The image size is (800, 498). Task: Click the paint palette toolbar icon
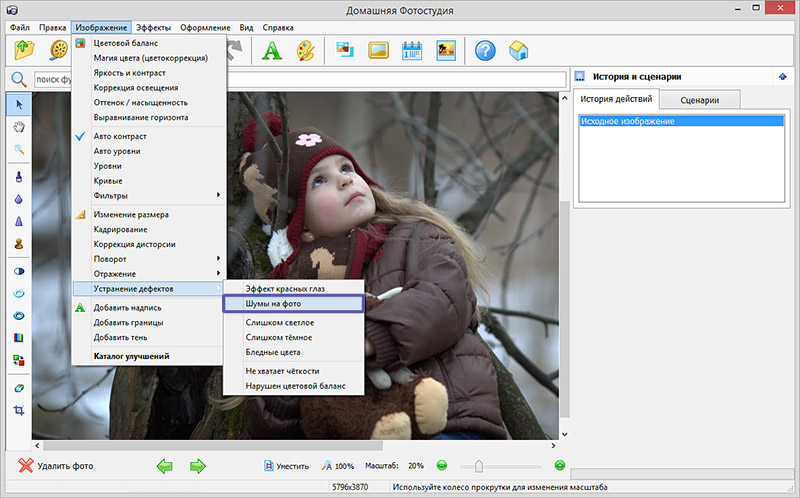click(306, 50)
